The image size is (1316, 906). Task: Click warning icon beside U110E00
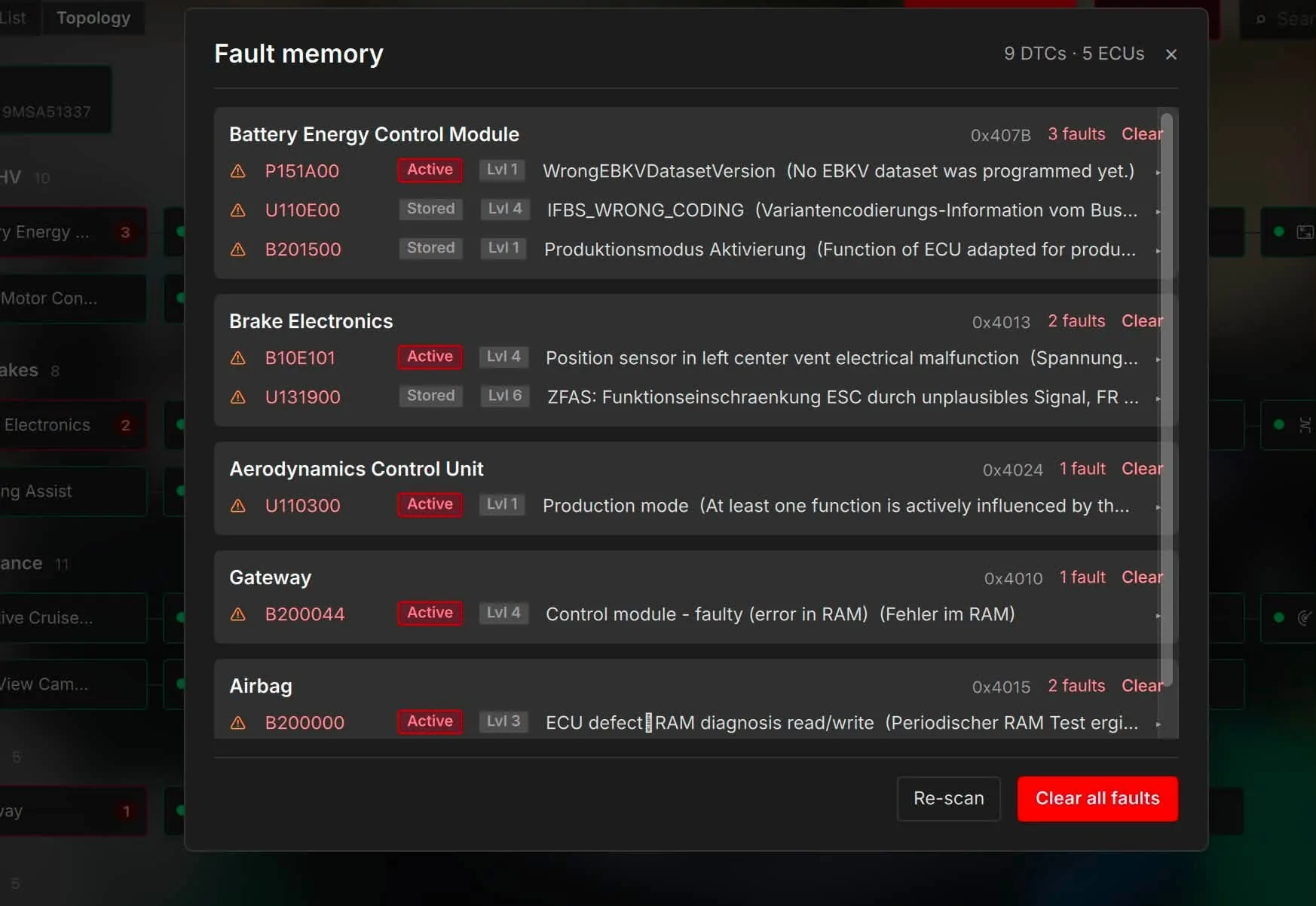[238, 210]
